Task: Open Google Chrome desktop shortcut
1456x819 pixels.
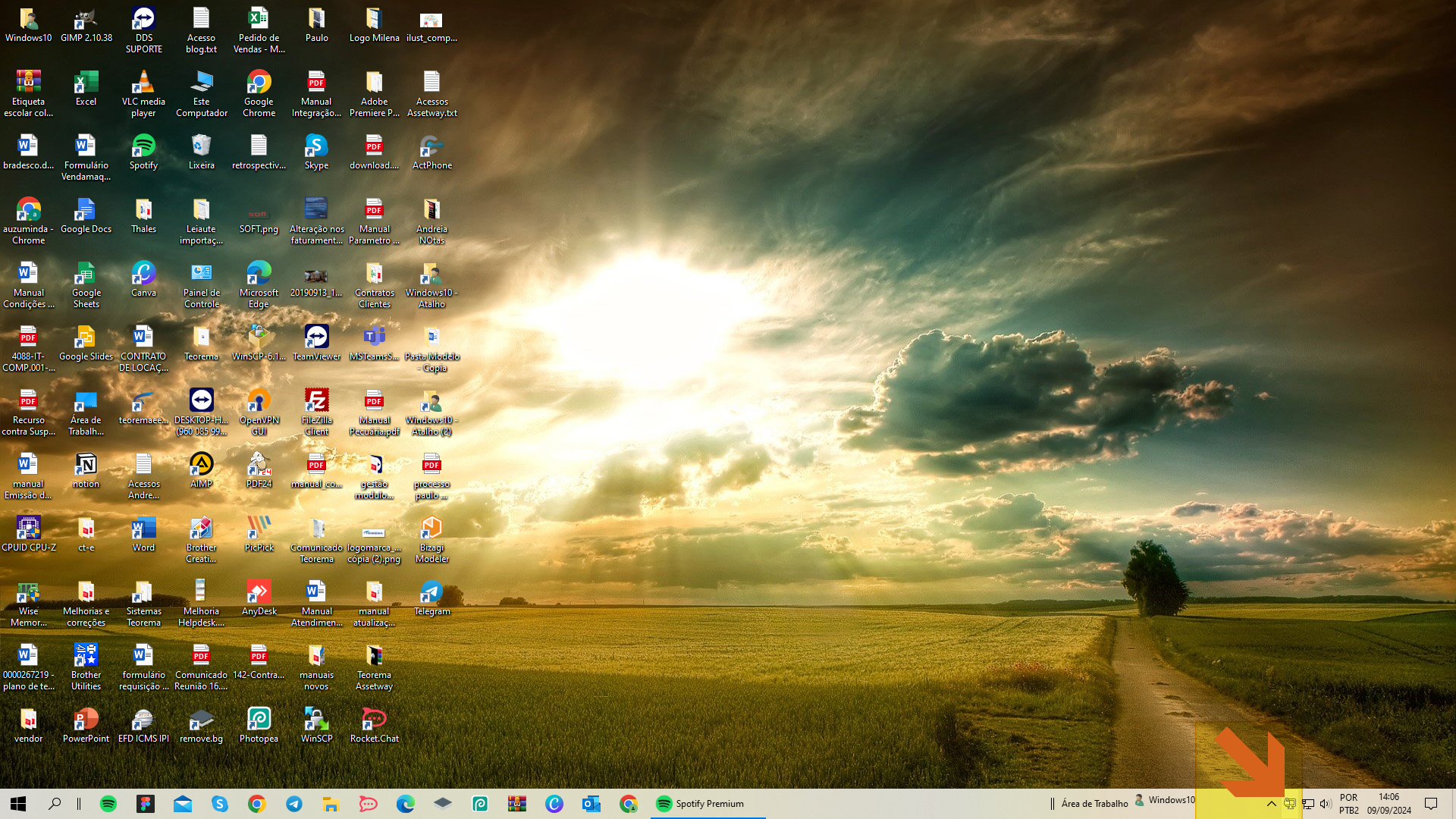Action: pos(259,94)
